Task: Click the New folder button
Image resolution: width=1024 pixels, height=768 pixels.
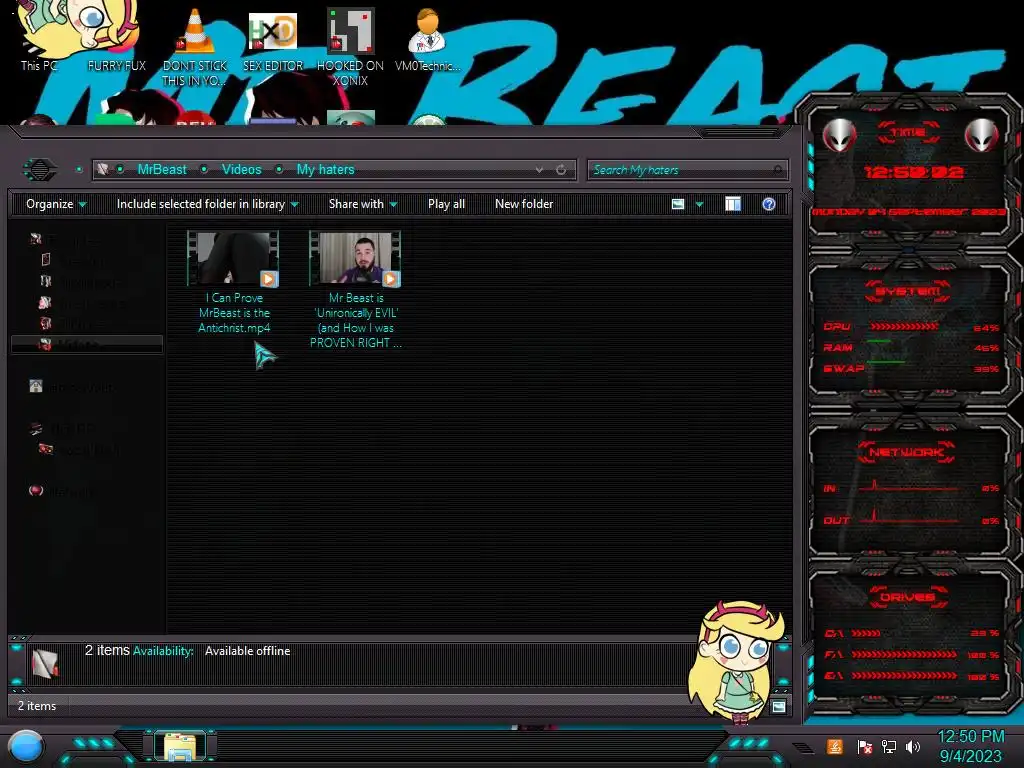Action: click(x=524, y=204)
